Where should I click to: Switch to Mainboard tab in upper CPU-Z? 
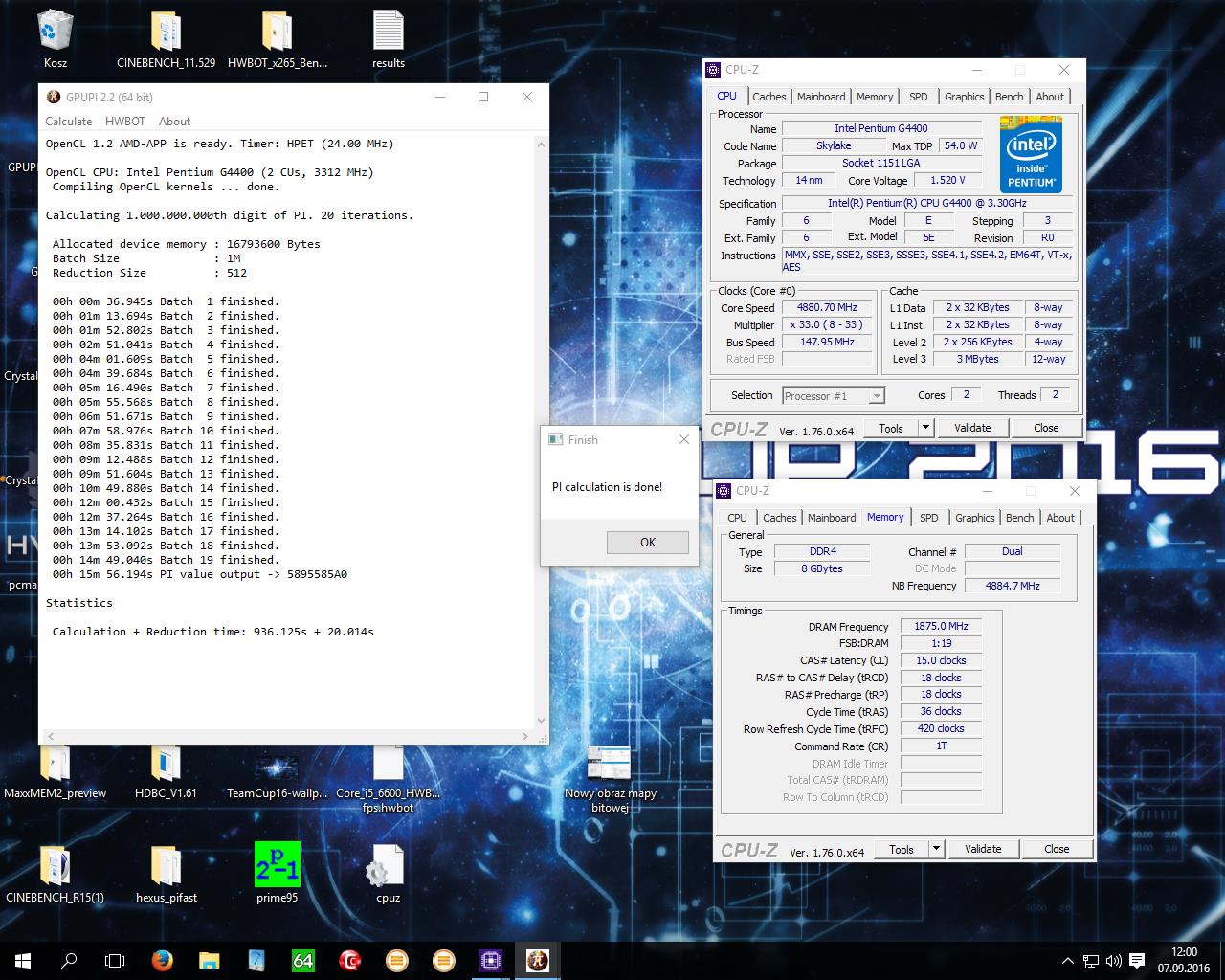pos(821,97)
